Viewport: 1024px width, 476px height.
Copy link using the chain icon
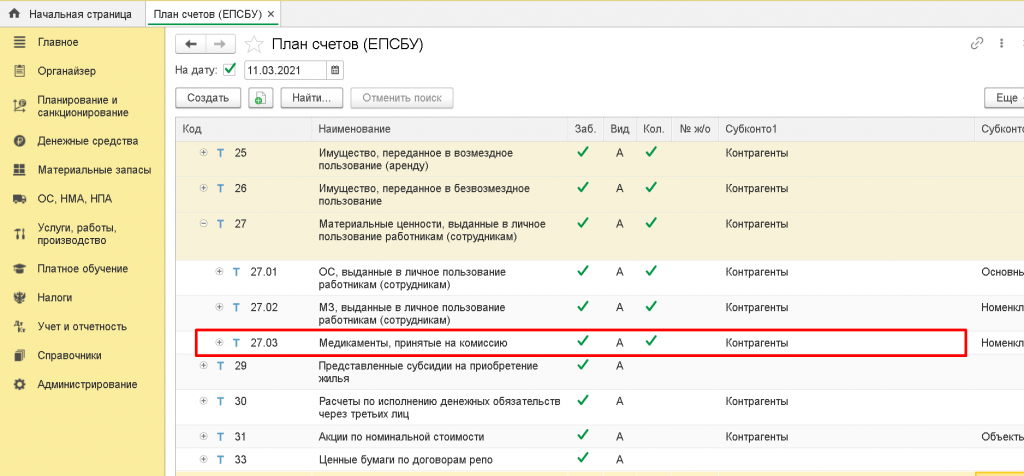click(977, 44)
